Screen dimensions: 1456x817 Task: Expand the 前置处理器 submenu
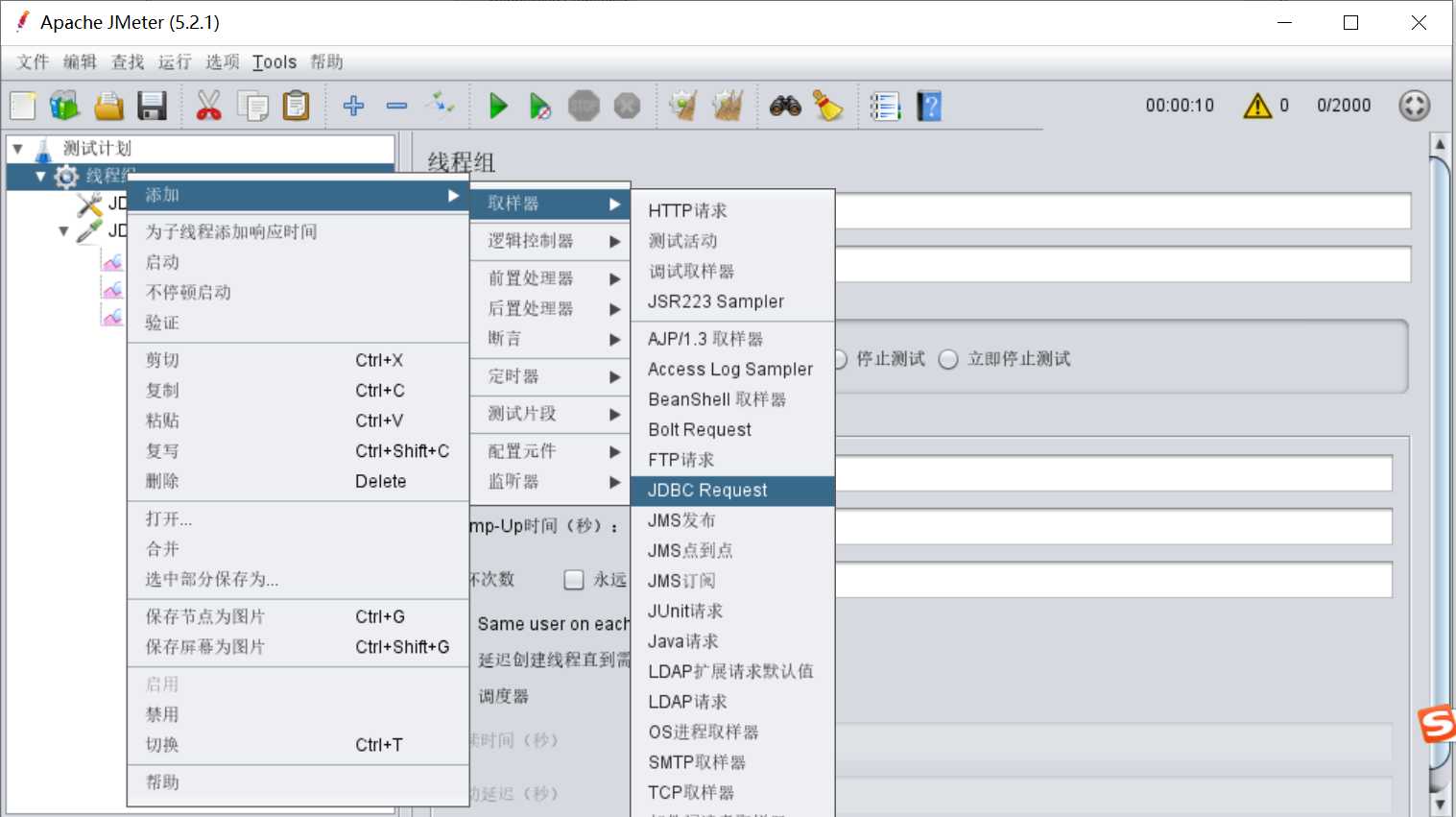(550, 278)
